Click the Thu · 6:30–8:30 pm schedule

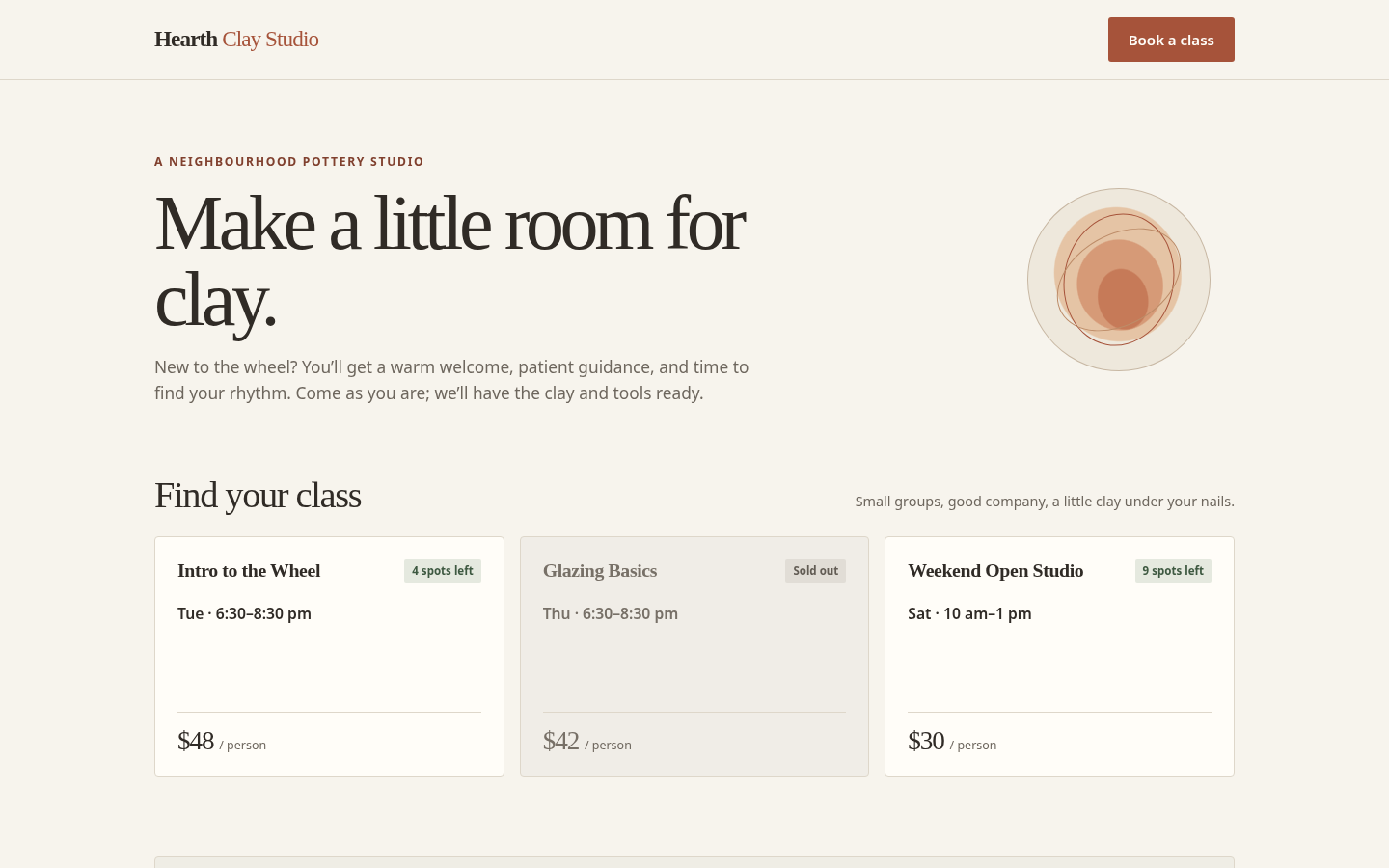[611, 613]
